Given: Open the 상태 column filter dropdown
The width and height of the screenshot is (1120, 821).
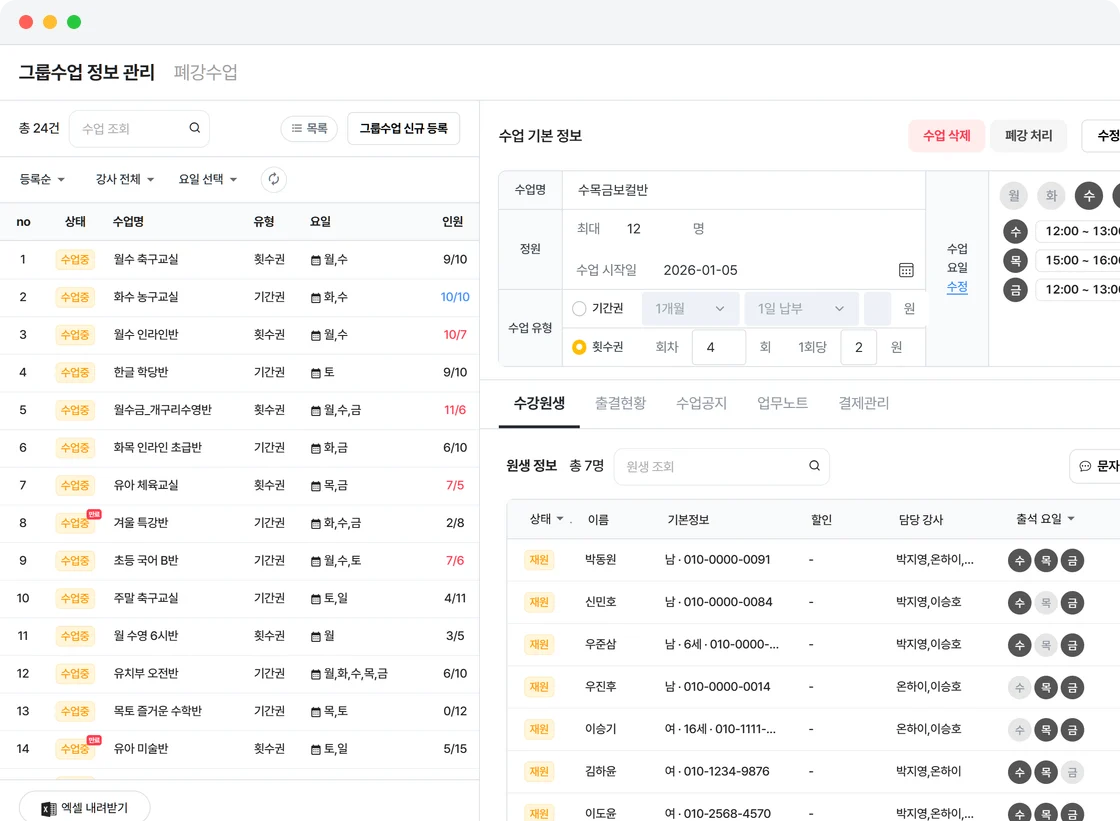Looking at the screenshot, I should [546, 519].
